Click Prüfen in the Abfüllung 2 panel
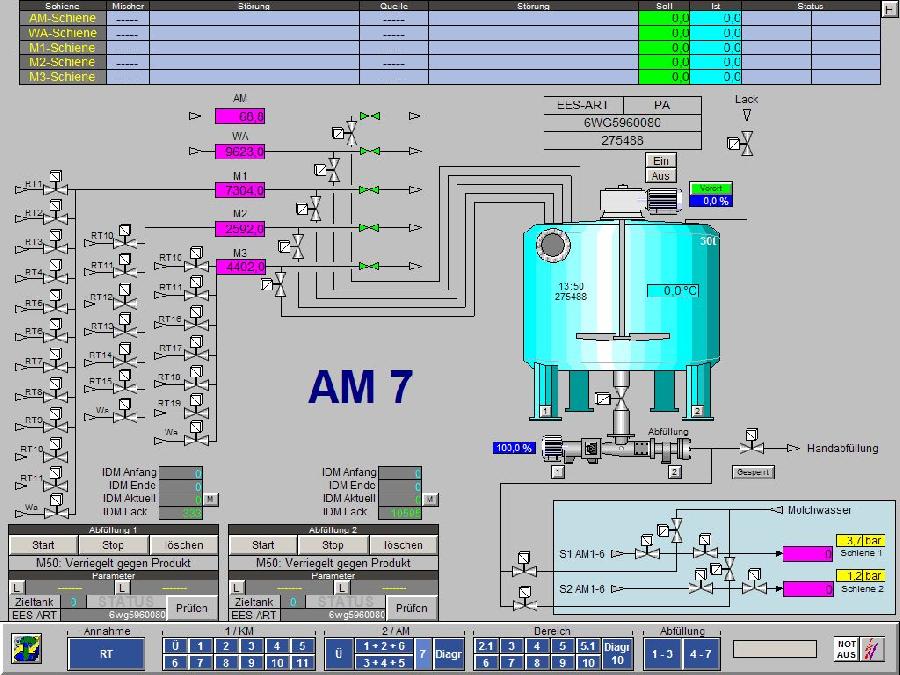900x675 pixels. click(x=412, y=607)
